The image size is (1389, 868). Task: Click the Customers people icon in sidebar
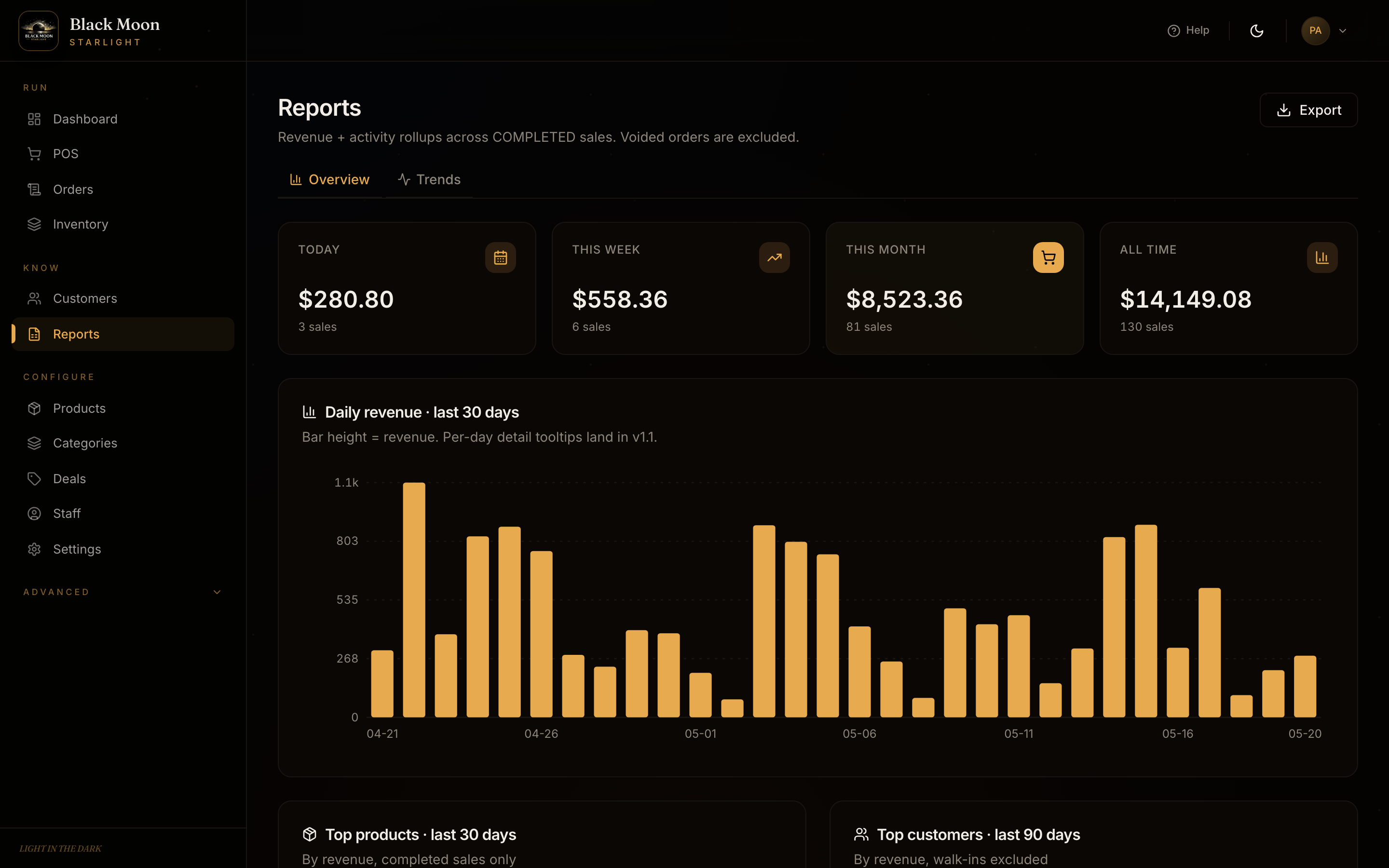click(34, 298)
